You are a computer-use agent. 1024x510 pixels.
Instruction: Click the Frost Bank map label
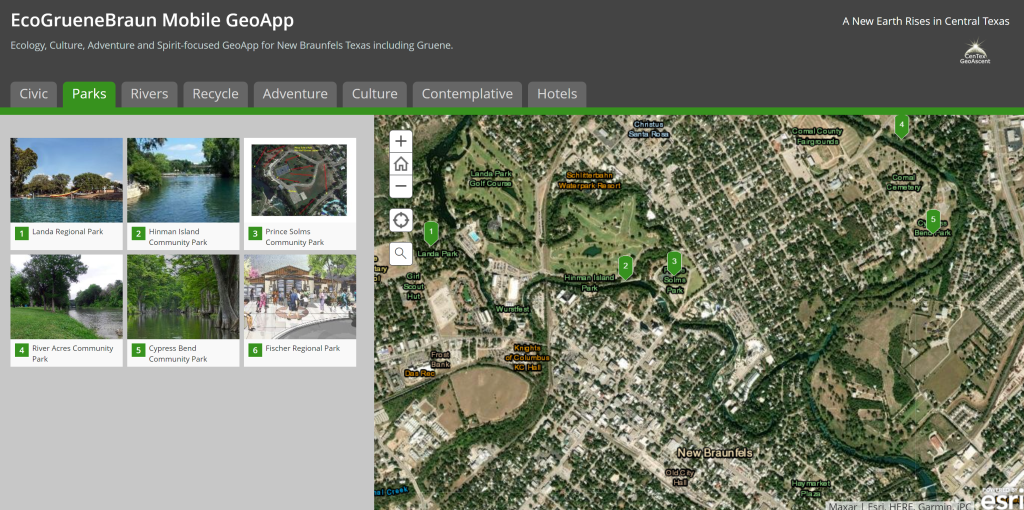440,359
